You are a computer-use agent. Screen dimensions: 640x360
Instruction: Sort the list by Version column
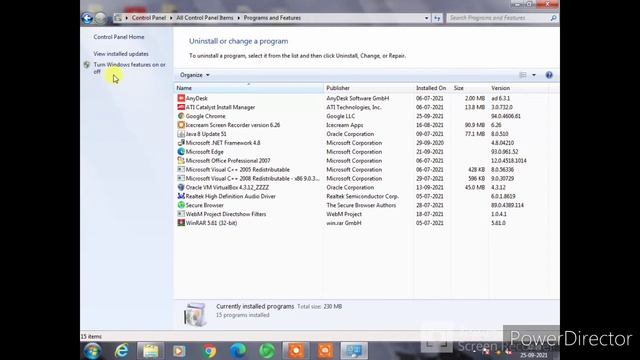[x=518, y=88]
